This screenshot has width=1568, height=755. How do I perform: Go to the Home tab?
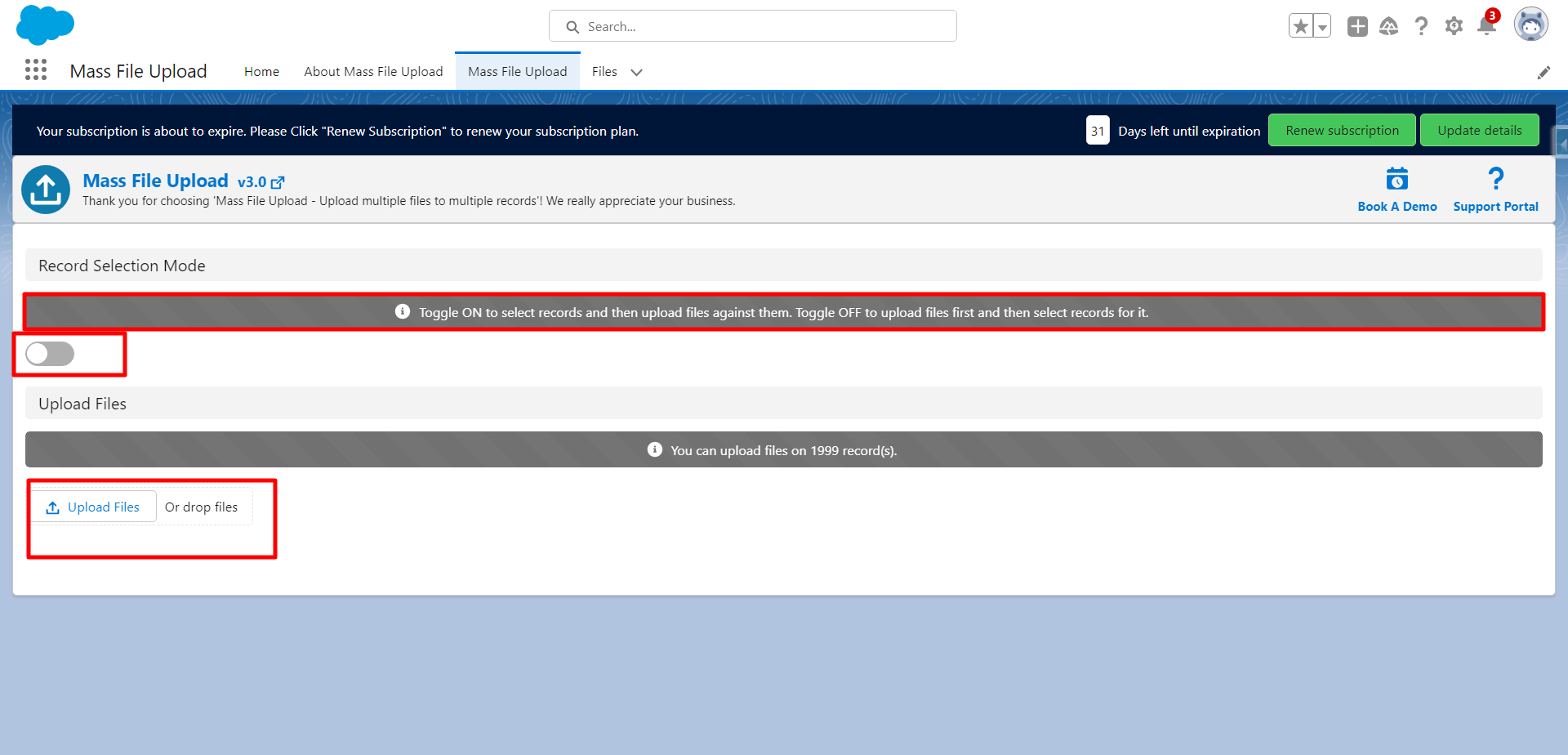[x=261, y=72]
